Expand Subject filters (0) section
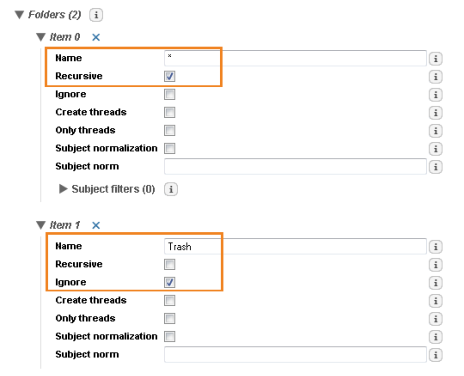464x376 pixels. (x=63, y=189)
